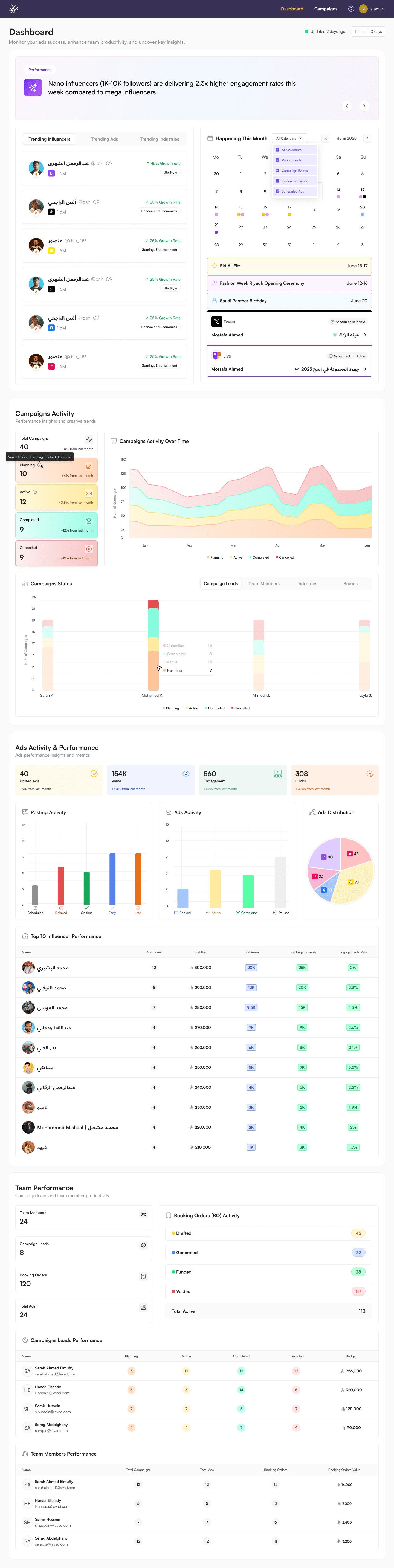
Task: Open the Islam user account menu
Action: pos(372,8)
